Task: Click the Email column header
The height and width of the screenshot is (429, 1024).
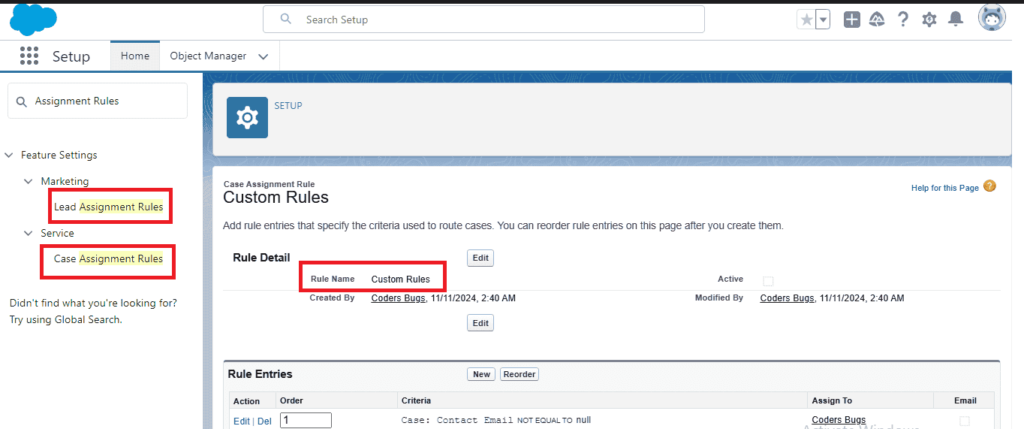Action: point(965,400)
